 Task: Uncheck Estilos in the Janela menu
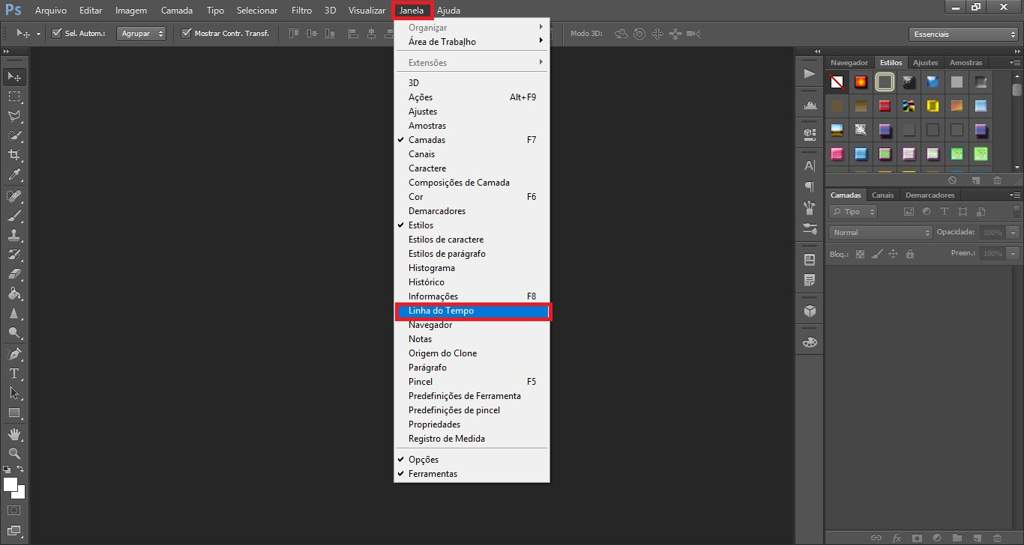click(x=472, y=225)
